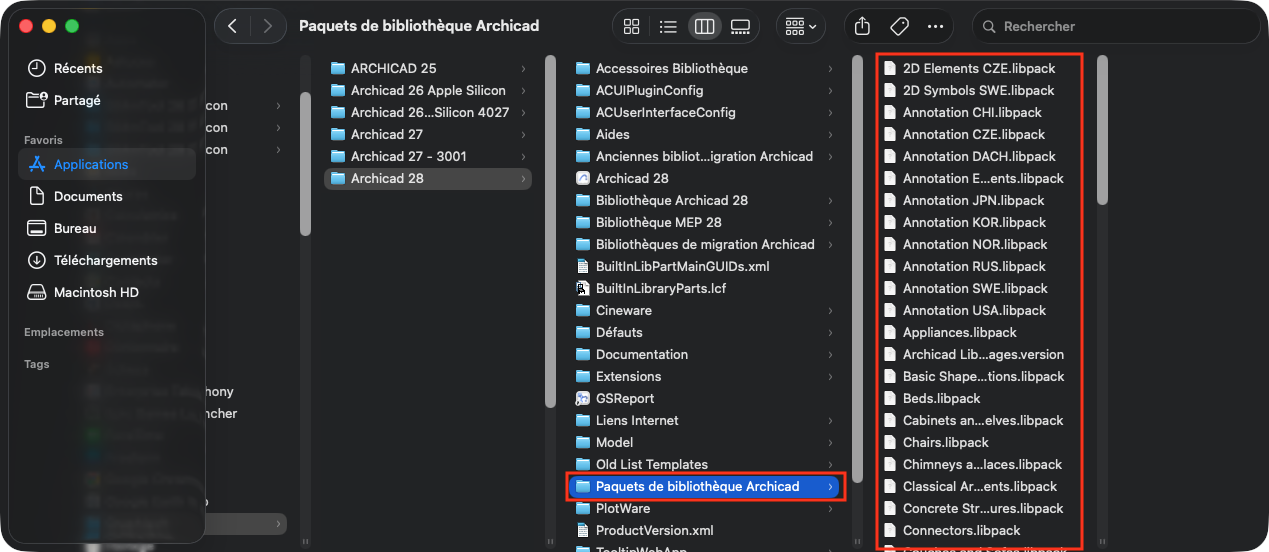Screen dimensions: 1269x552
Task: Open Récents in the sidebar
Action: pyautogui.click(x=106, y=68)
